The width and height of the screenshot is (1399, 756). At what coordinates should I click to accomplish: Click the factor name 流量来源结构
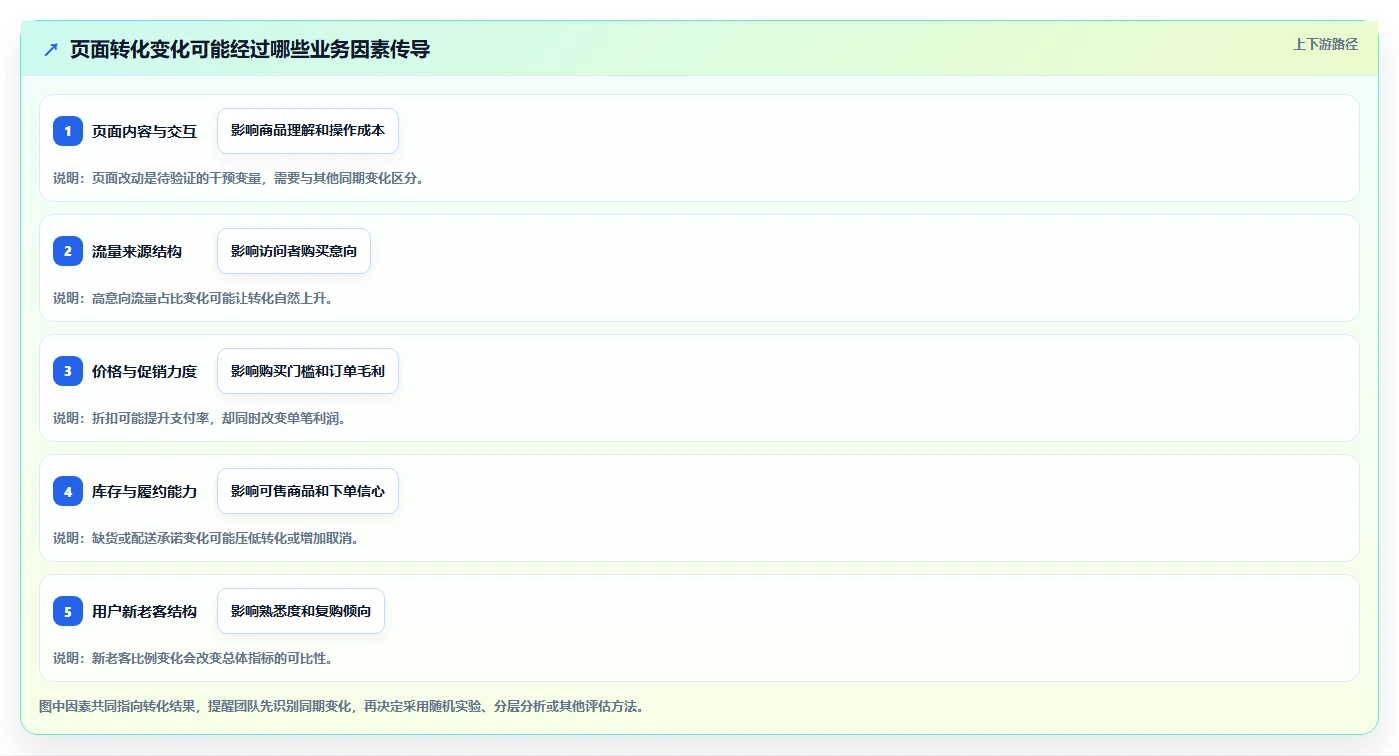[137, 251]
